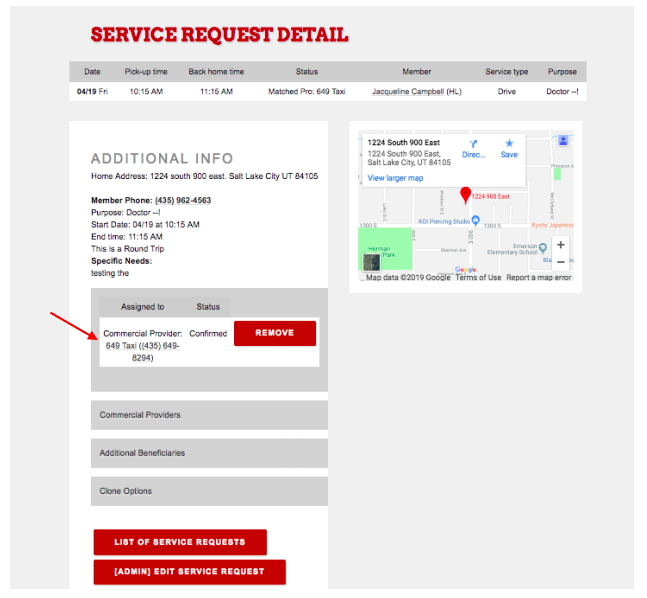Switch to satellite view using the map thumbnail
Image resolution: width=647 pixels, height=598 pixels.
371,262
